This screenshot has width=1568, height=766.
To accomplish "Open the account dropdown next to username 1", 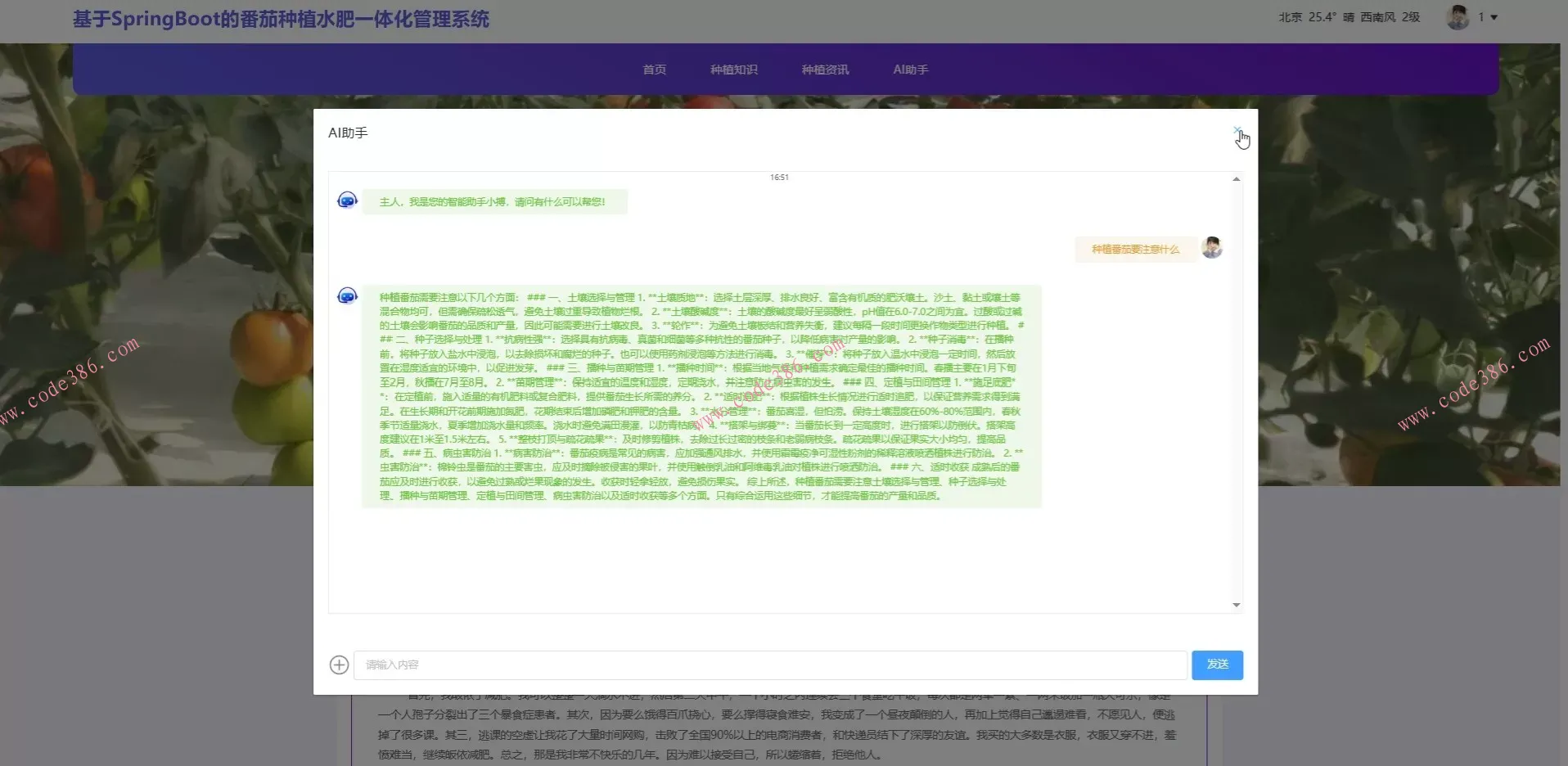I will [x=1494, y=16].
